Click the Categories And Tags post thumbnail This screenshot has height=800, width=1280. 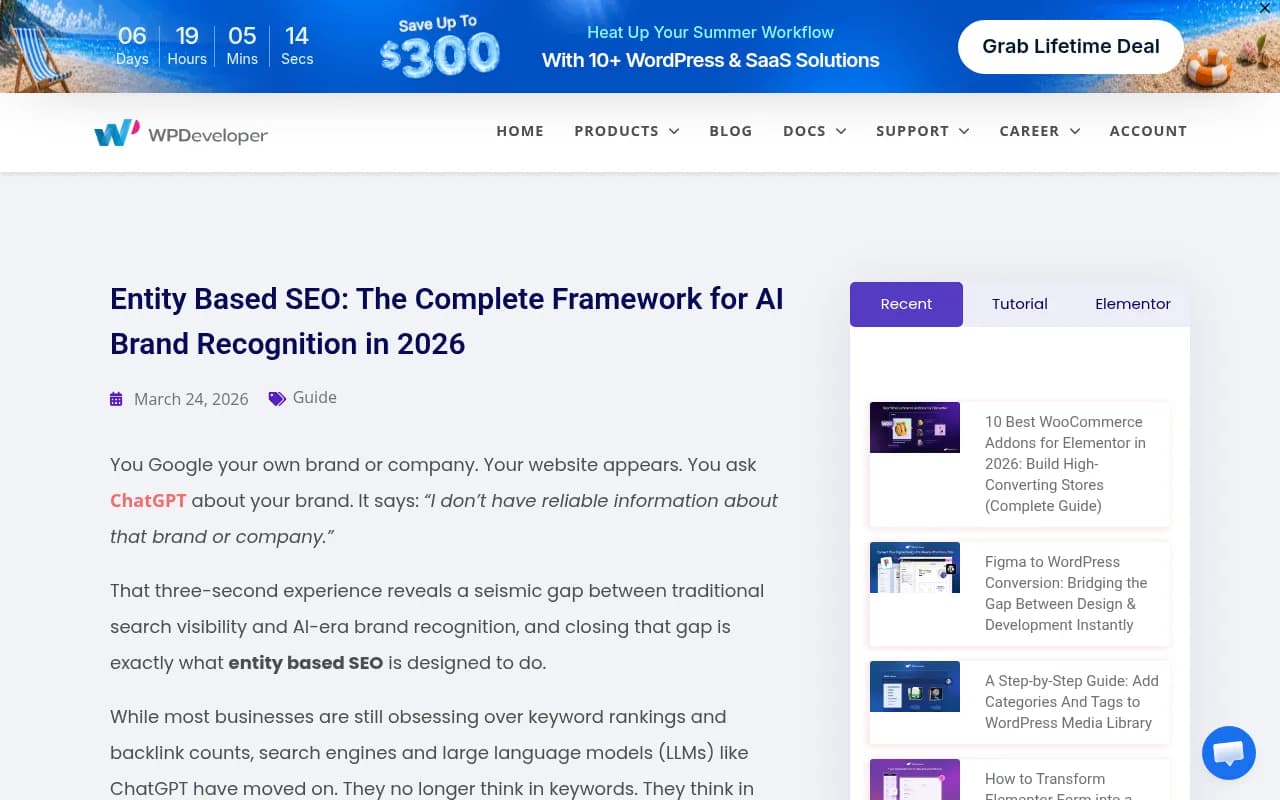(x=915, y=686)
